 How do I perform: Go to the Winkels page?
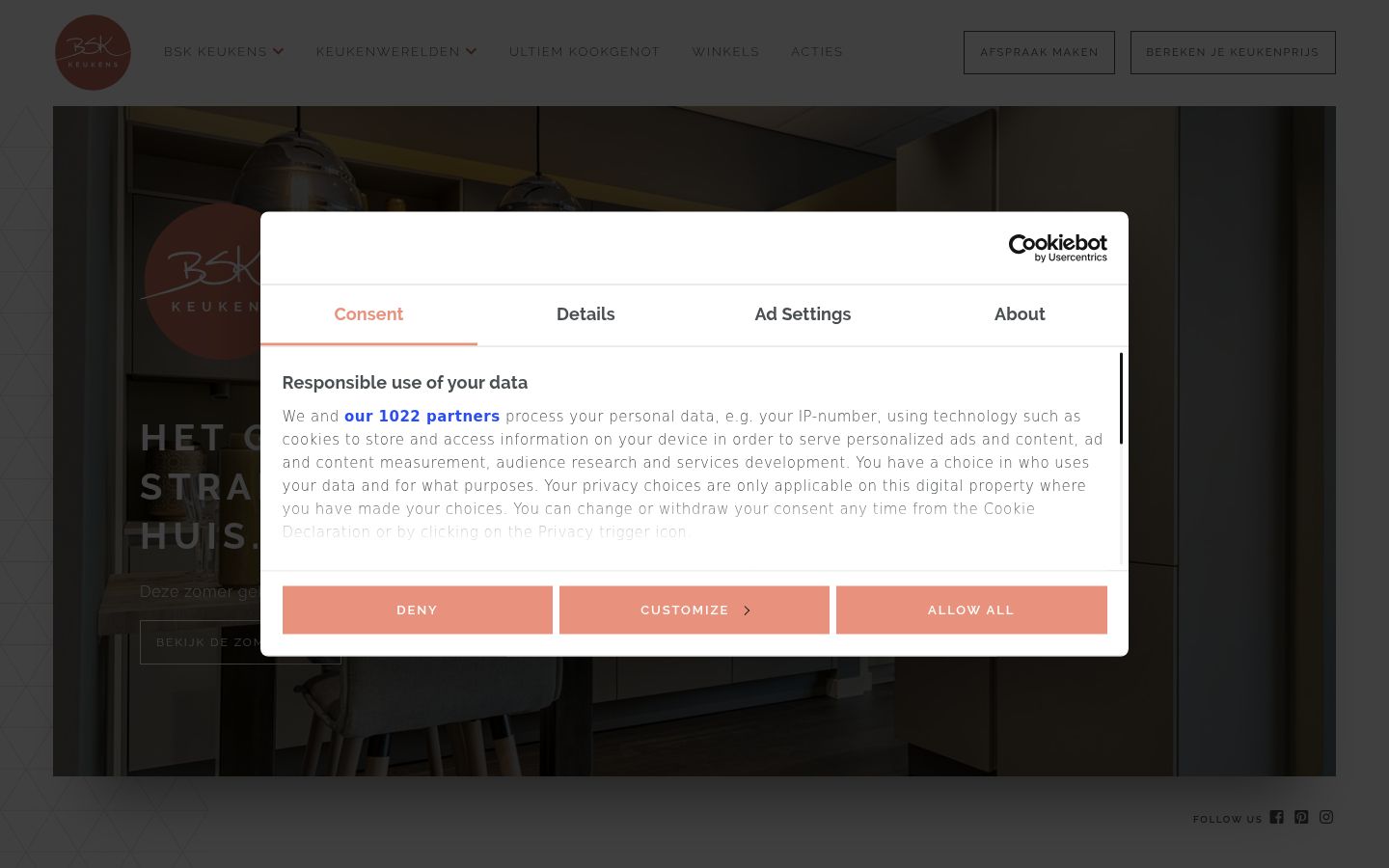point(725,52)
